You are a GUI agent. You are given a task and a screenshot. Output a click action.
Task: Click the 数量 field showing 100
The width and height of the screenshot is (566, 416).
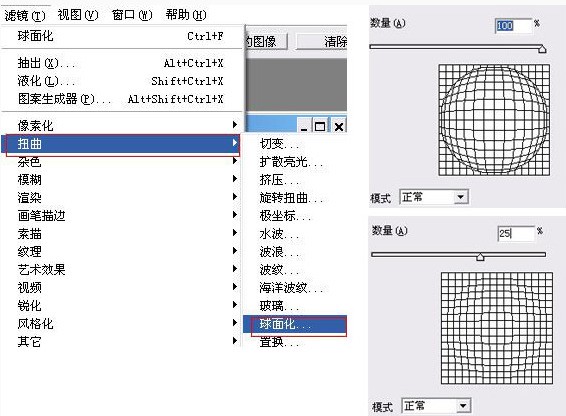(513, 26)
